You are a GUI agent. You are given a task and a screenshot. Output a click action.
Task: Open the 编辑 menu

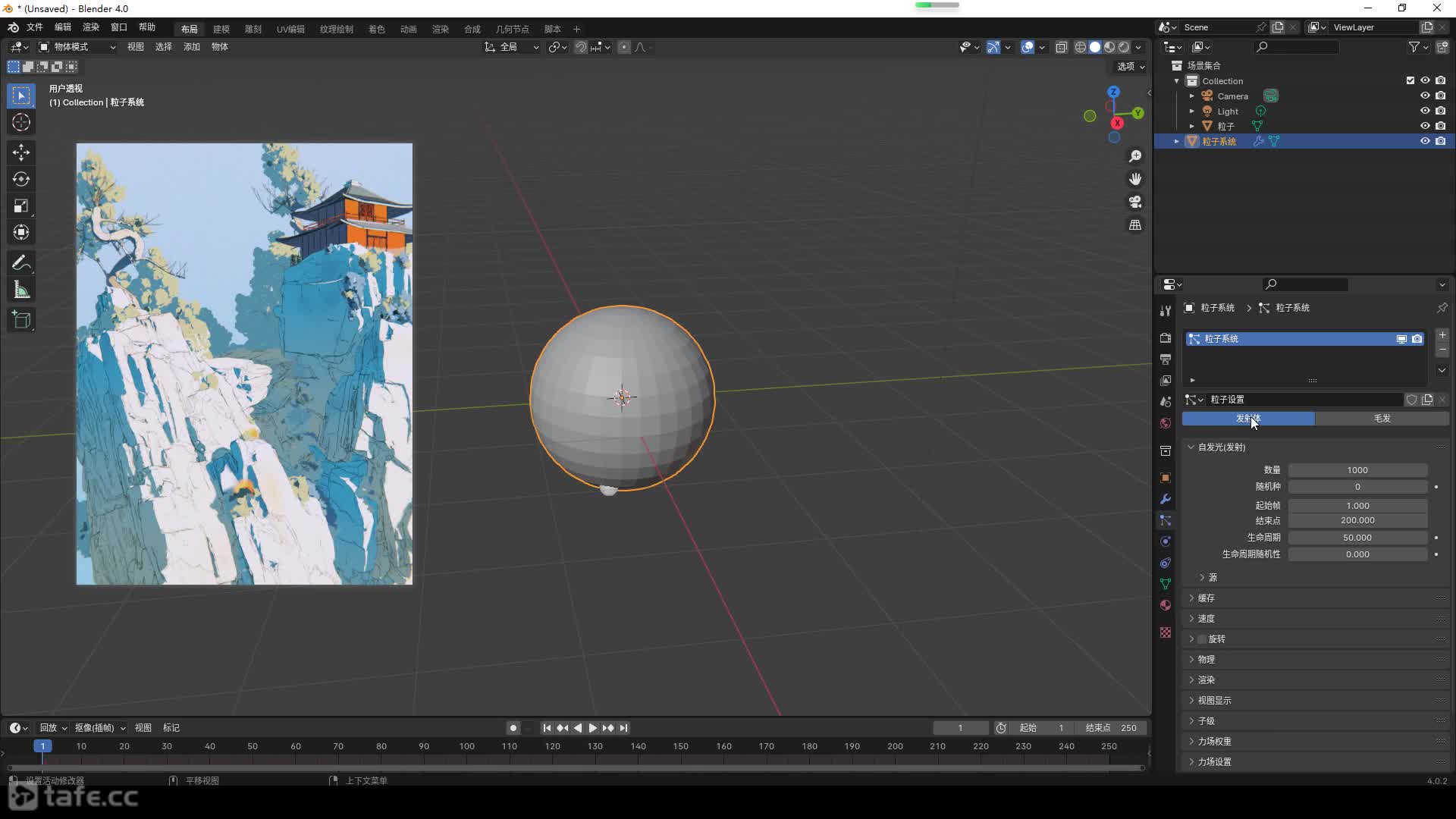point(63,27)
